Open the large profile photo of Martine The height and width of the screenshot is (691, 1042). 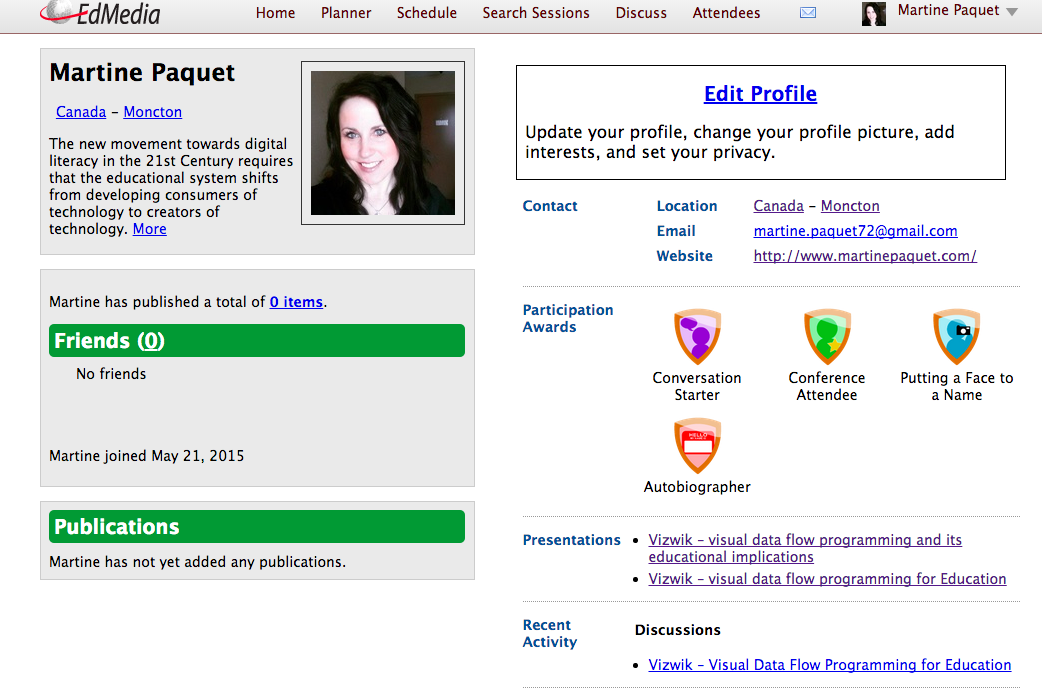click(x=383, y=143)
